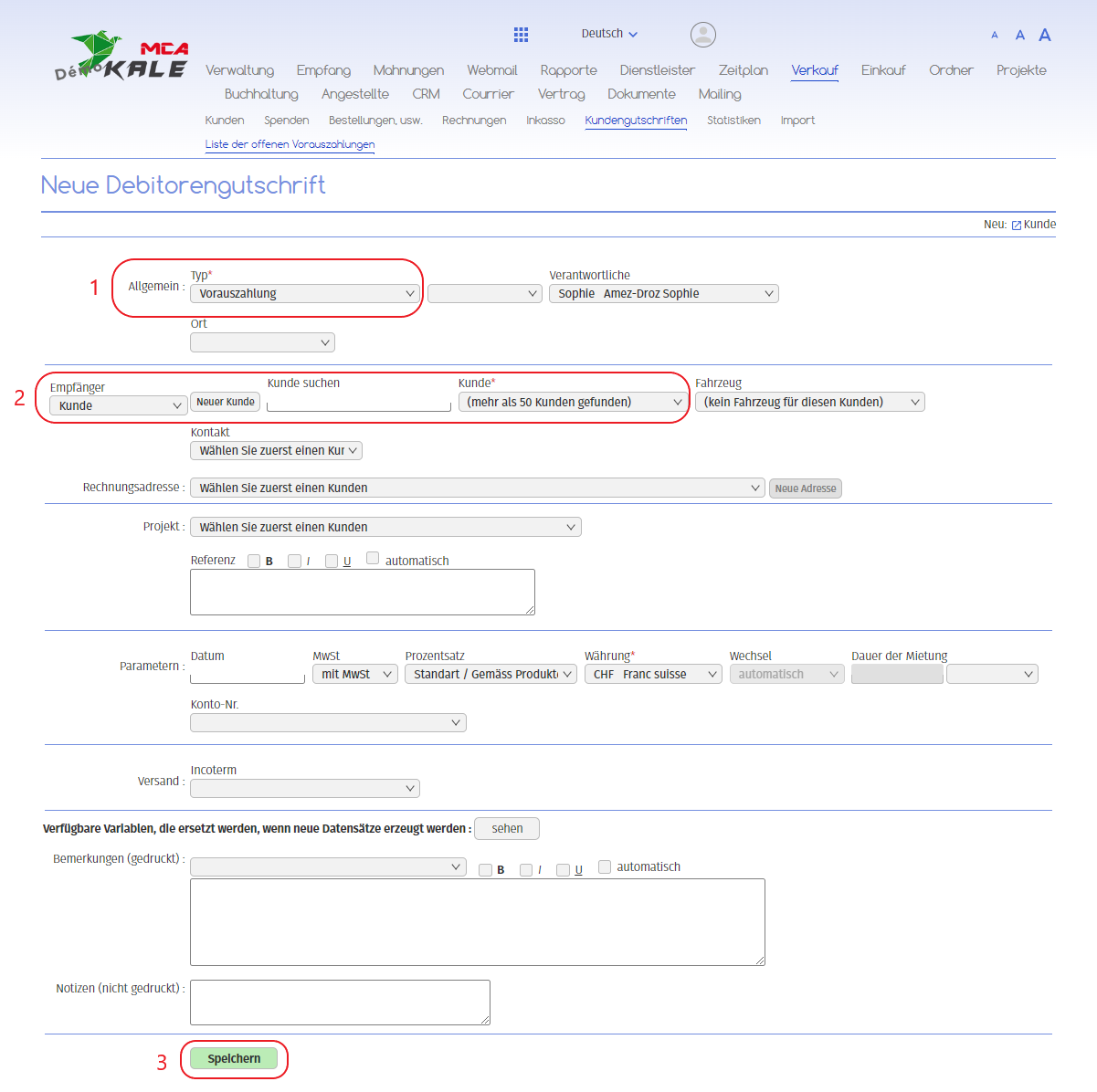Screen dimensions: 1097x1092
Task: Open the Verantwortliche dropdown
Action: click(x=664, y=294)
